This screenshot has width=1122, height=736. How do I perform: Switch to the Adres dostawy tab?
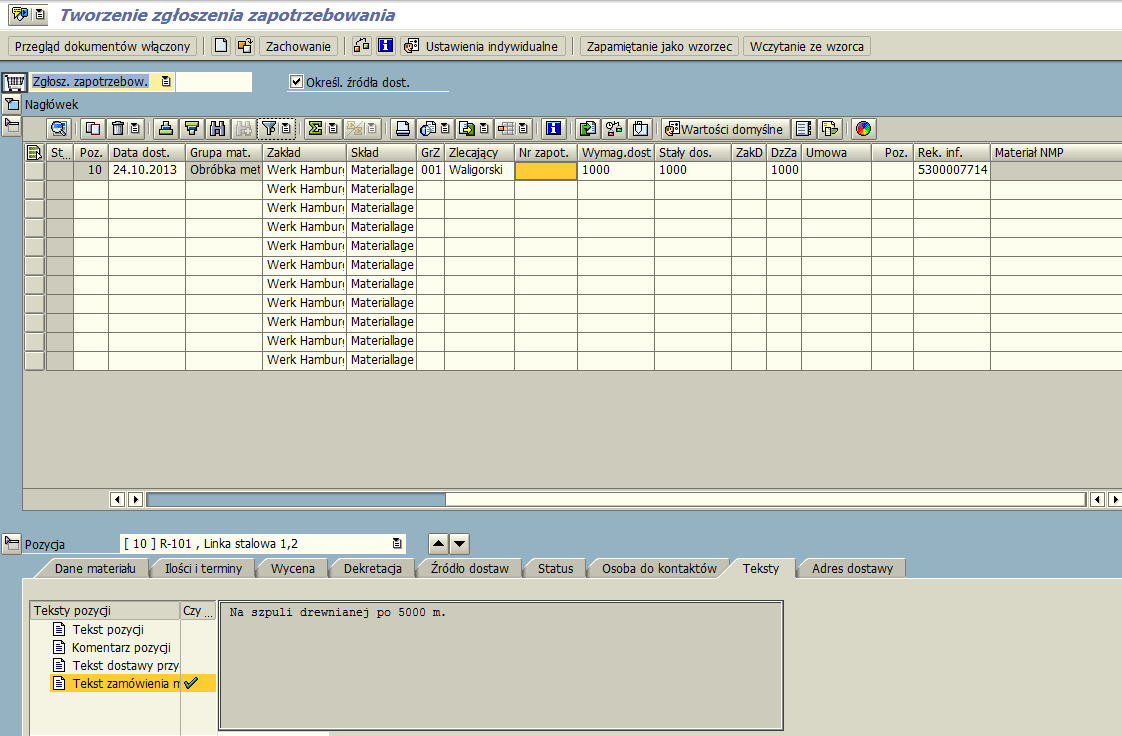click(852, 569)
